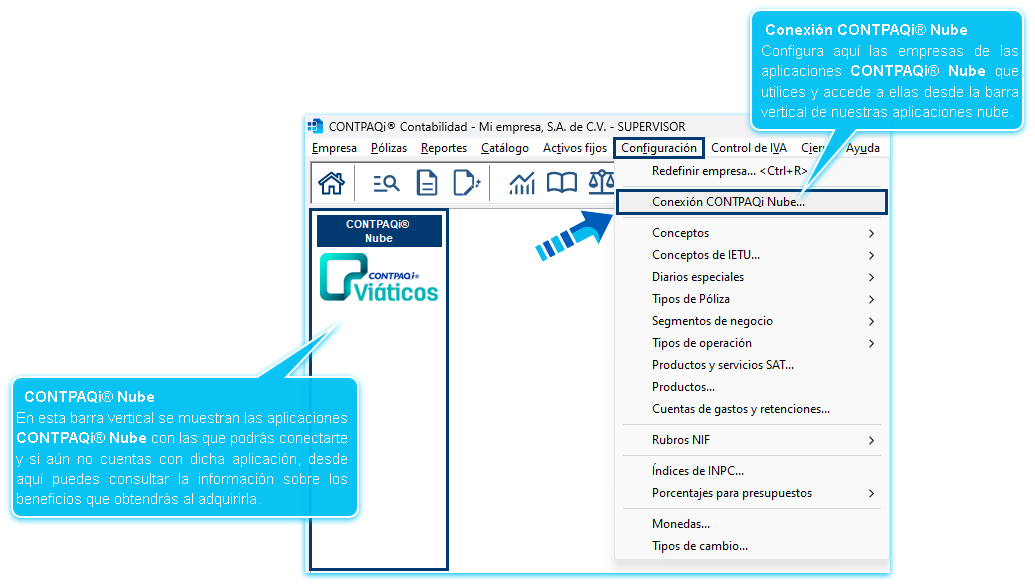This screenshot has height=584, width=1035.
Task: Click the CONTPAQi app icon in title bar
Action: [316, 126]
